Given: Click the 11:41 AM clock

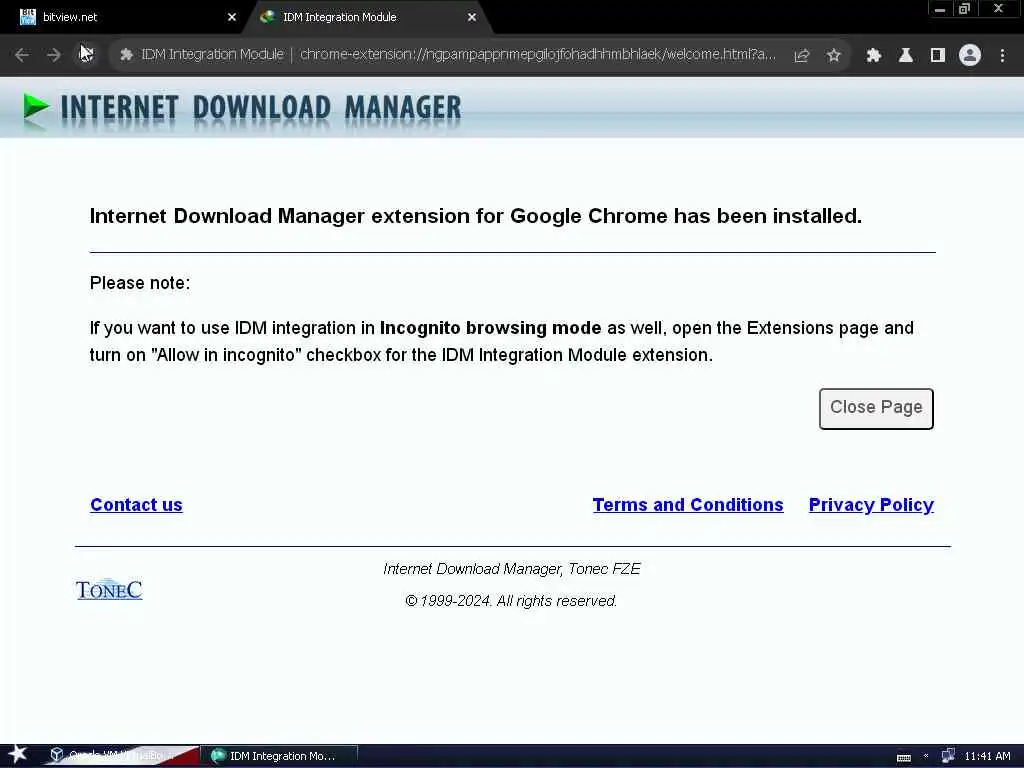Looking at the screenshot, I should (x=987, y=756).
